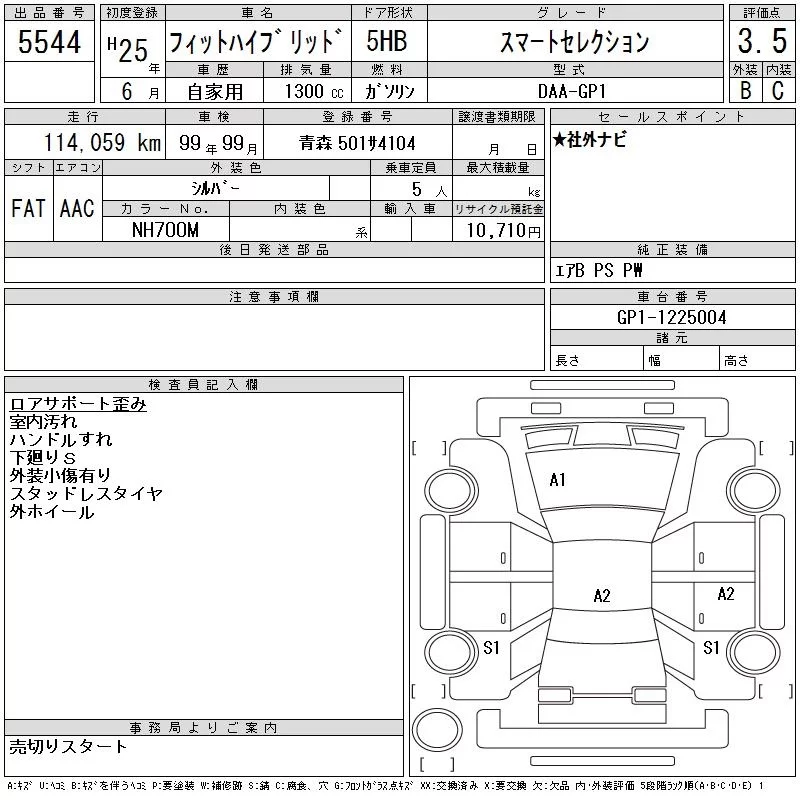Image resolution: width=800 pixels, height=800 pixels.
Task: Click the lot number 5544
Action: click(50, 43)
